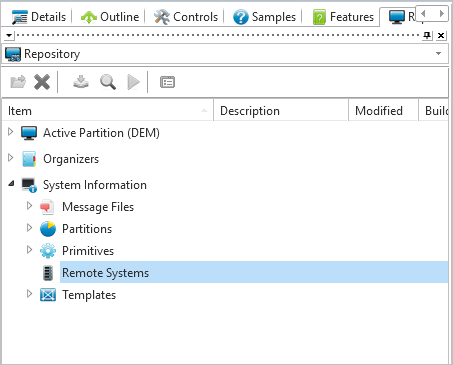Image resolution: width=453 pixels, height=365 pixels.
Task: Select the Remote Systems server icon
Action: [x=48, y=273]
